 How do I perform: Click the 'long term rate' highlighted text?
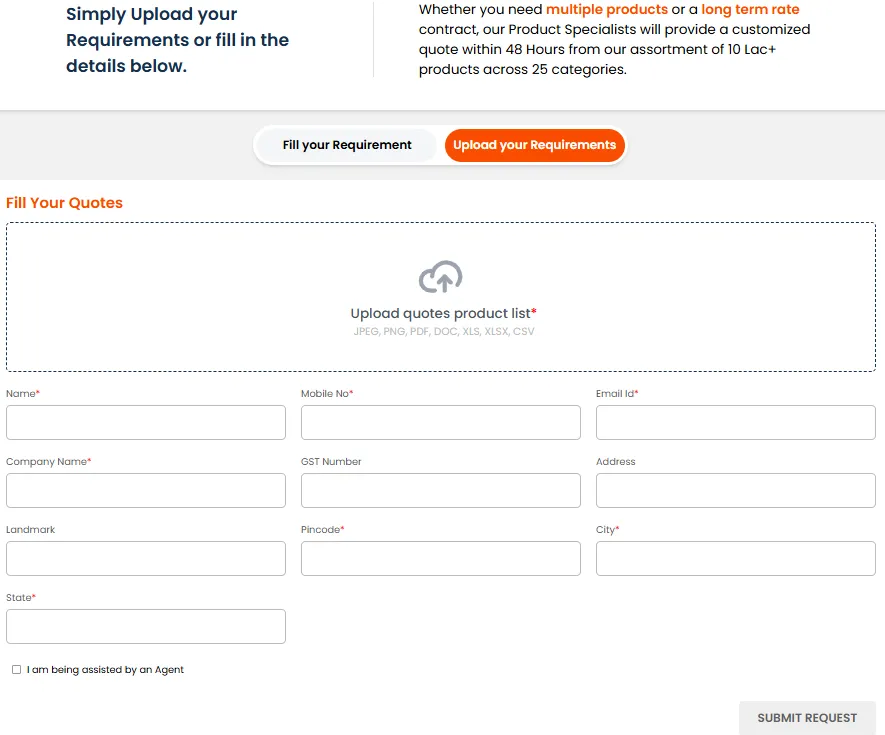click(x=750, y=10)
